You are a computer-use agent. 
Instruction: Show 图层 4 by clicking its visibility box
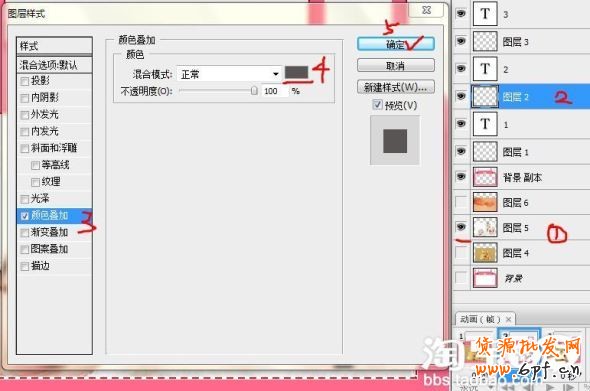tap(461, 253)
